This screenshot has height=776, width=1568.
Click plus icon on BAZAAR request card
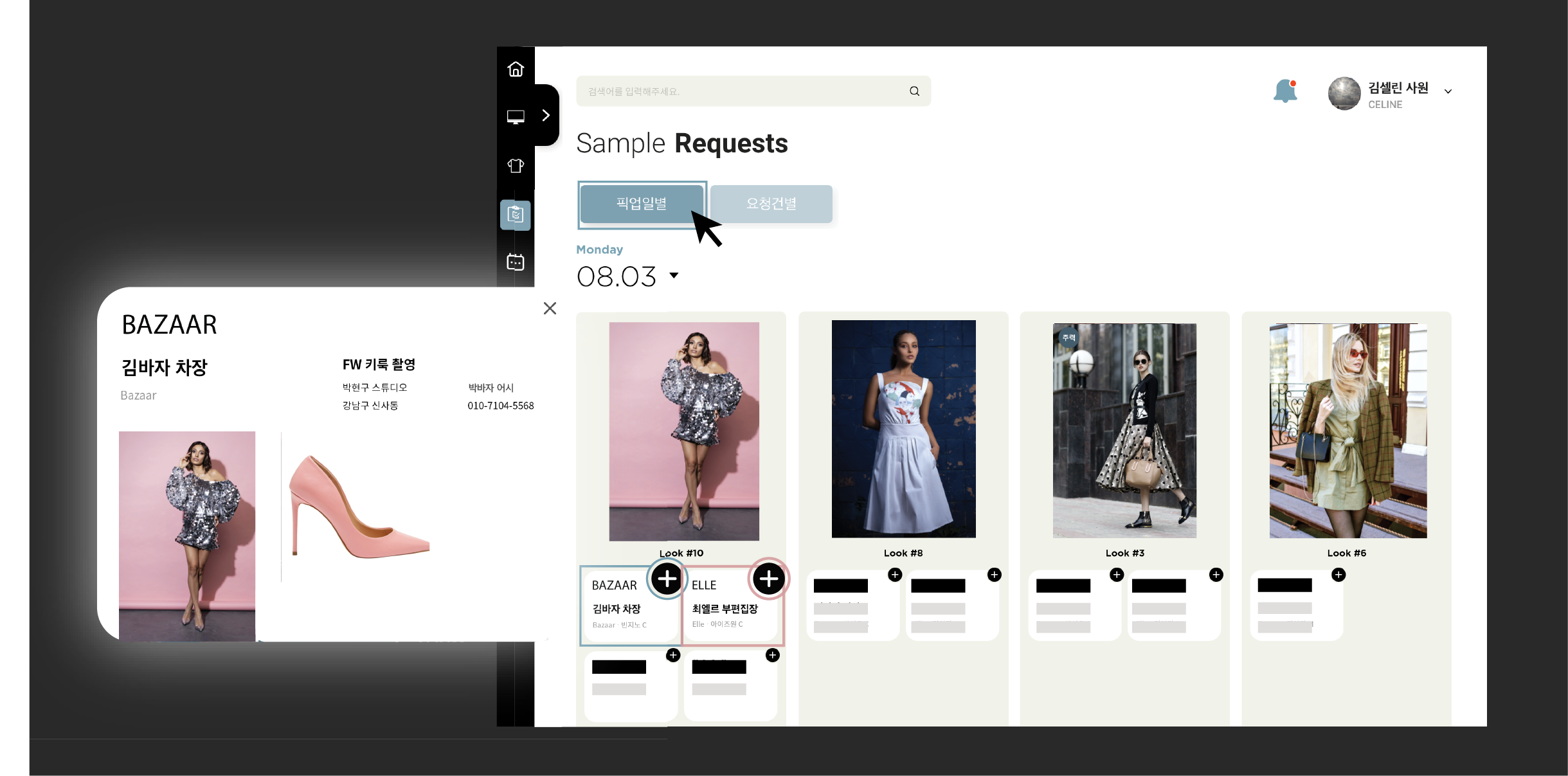(x=667, y=579)
